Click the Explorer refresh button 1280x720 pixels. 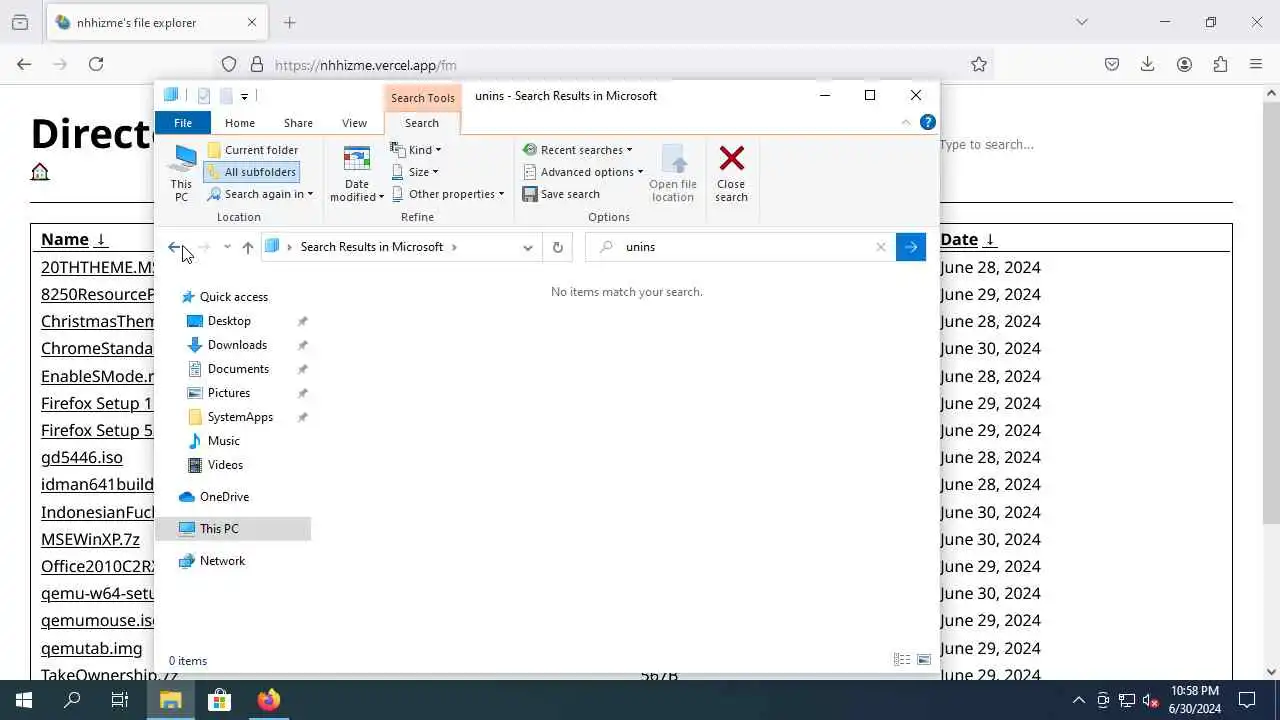coord(558,247)
